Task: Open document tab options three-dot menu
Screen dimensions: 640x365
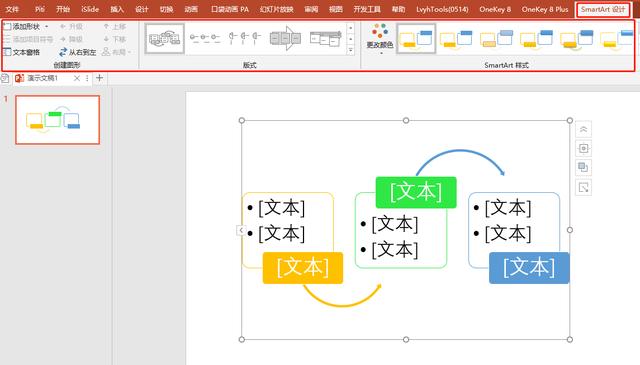Action: click(x=87, y=78)
